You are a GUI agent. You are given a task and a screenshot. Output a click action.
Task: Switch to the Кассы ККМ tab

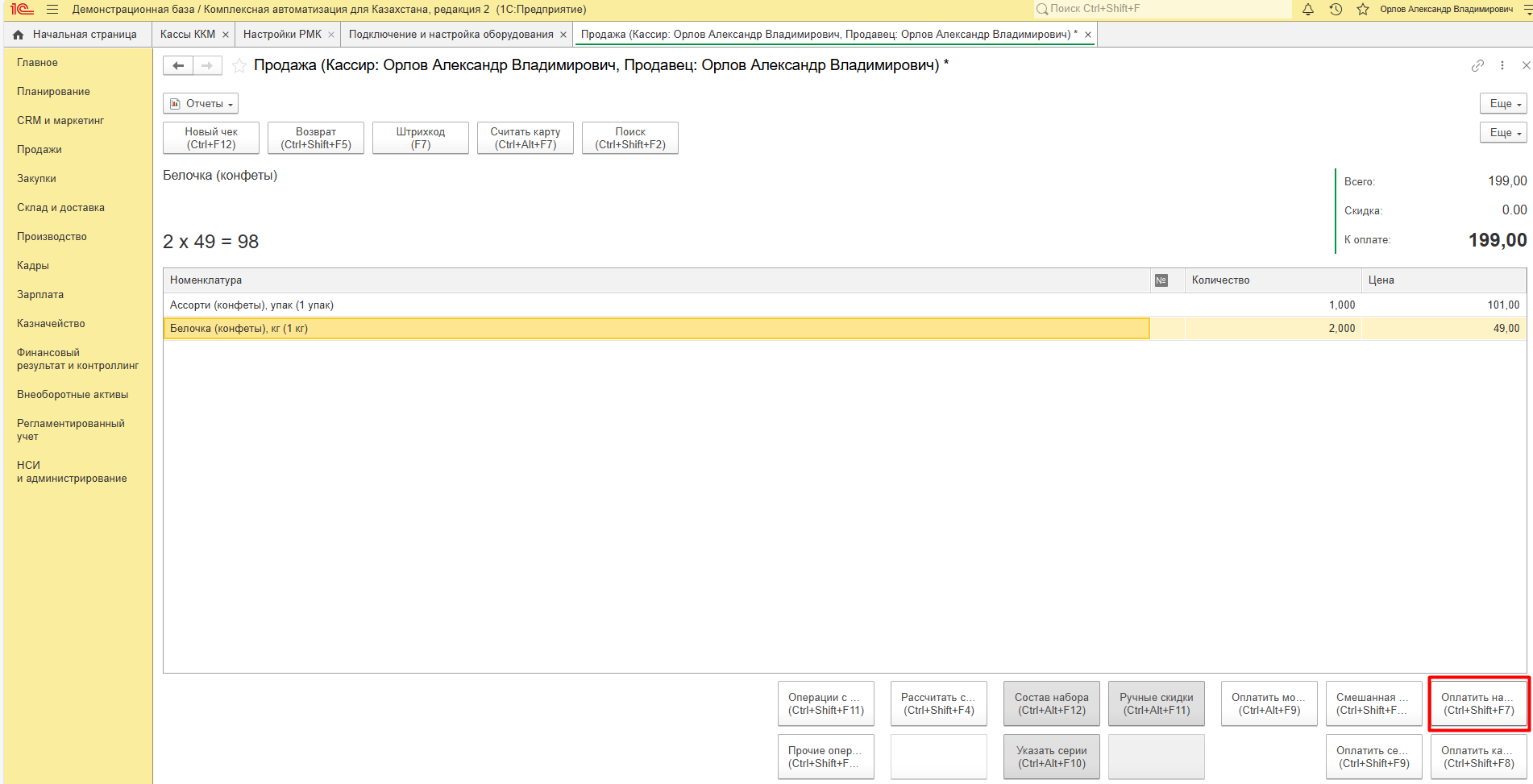(188, 35)
